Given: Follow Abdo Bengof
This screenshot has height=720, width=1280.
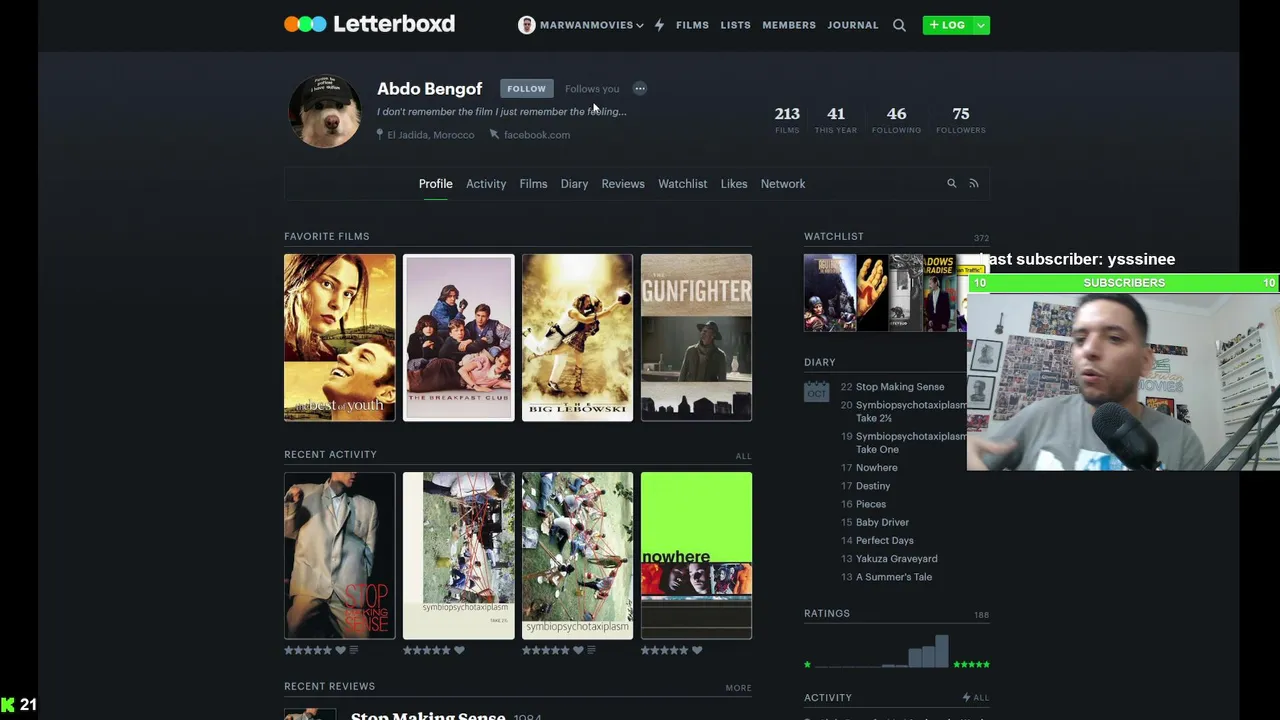Looking at the screenshot, I should point(526,88).
